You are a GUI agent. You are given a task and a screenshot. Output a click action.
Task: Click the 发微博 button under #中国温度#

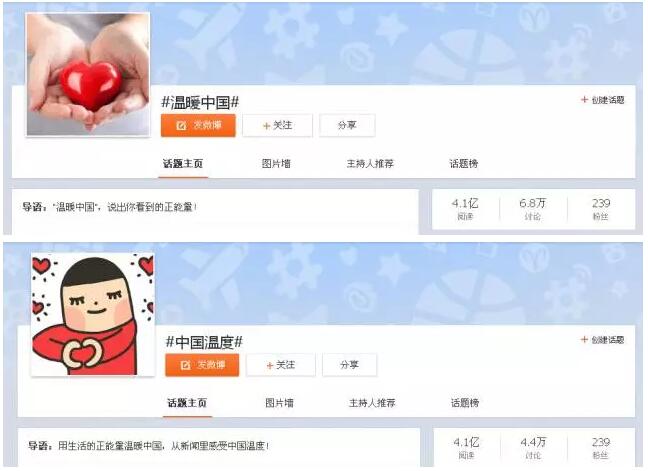coord(202,365)
